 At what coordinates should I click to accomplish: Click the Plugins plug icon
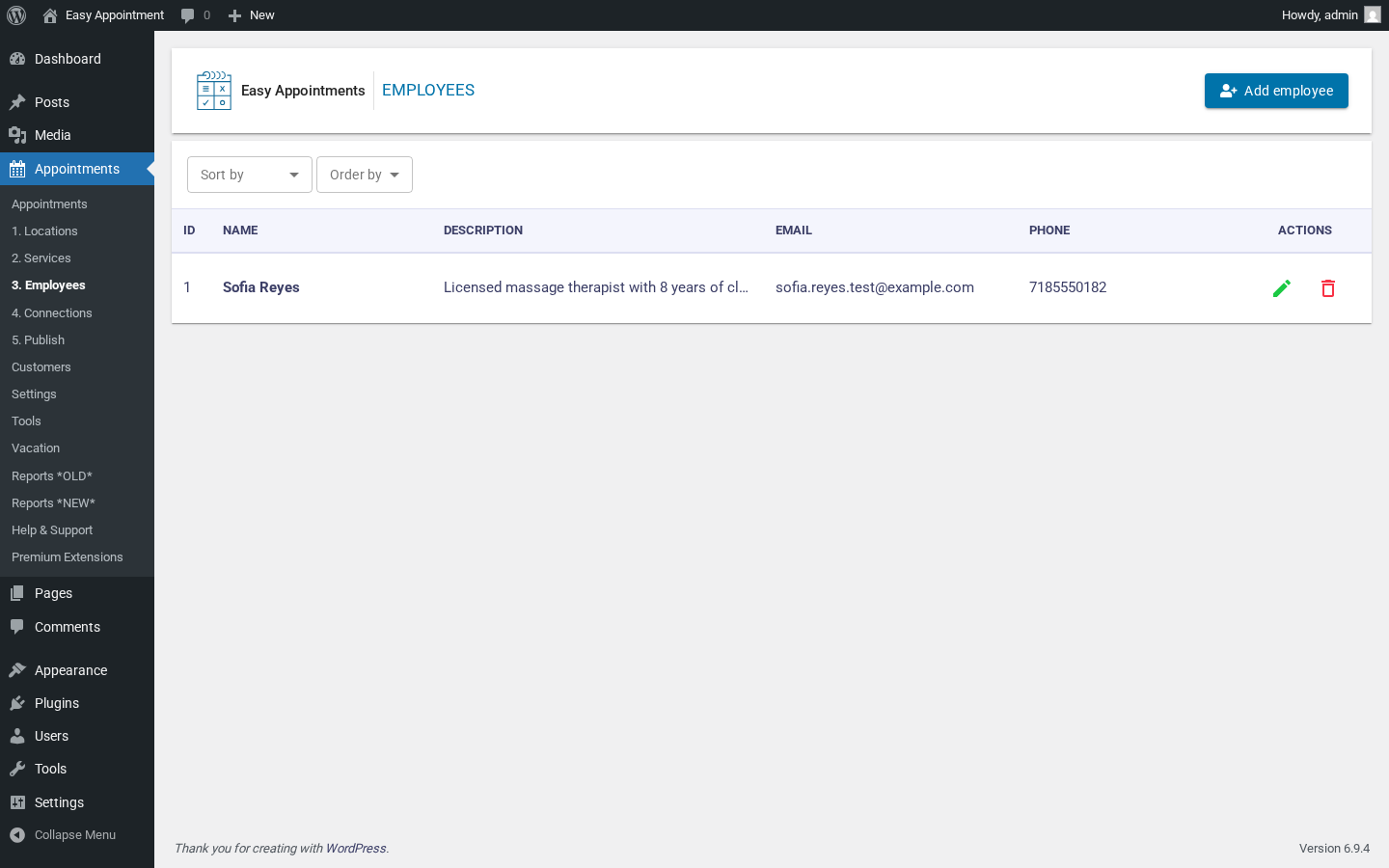point(17,703)
